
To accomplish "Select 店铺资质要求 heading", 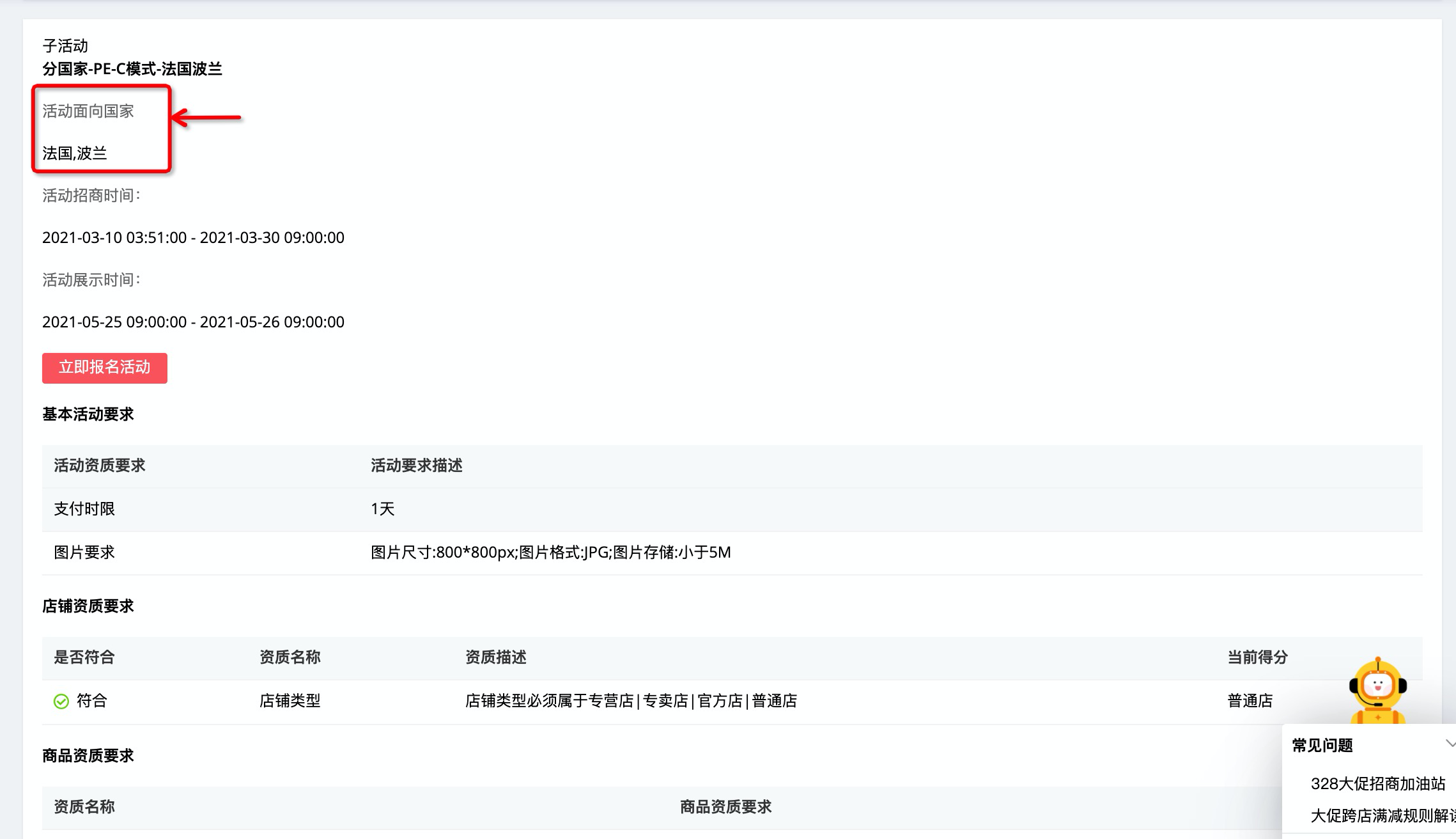I will click(x=88, y=606).
